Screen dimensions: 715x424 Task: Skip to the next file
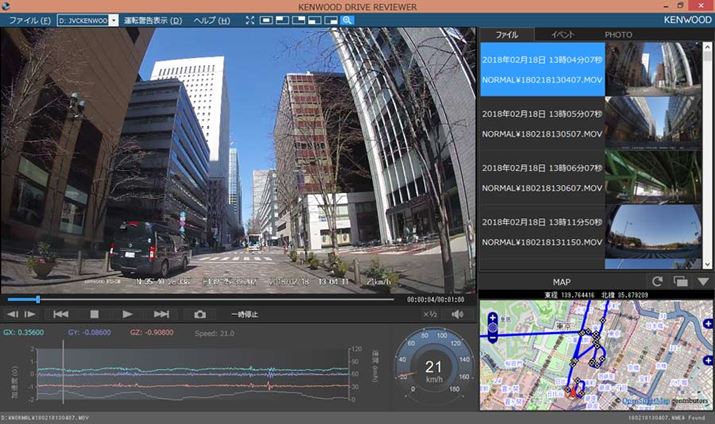tap(161, 314)
